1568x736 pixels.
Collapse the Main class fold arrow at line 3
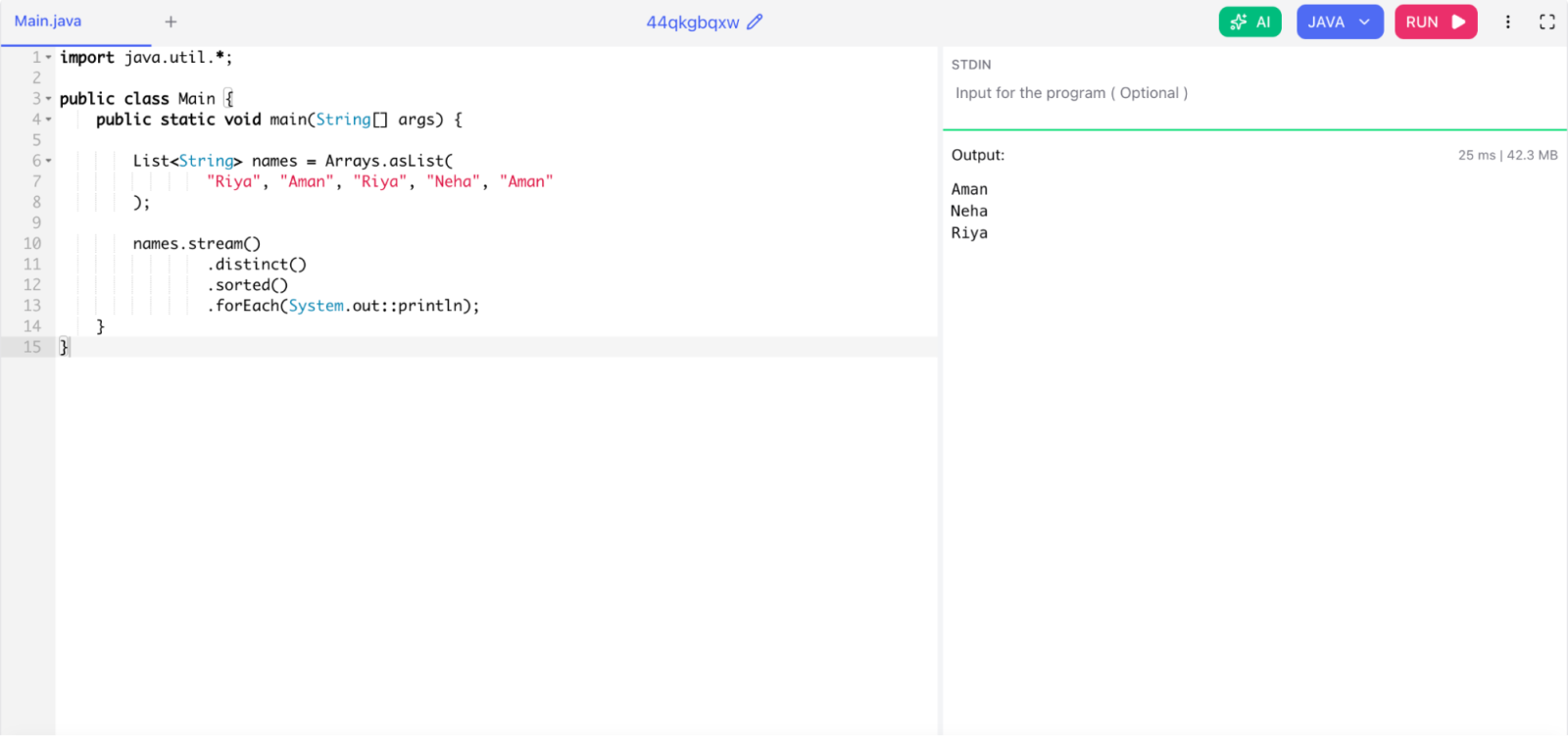click(49, 99)
